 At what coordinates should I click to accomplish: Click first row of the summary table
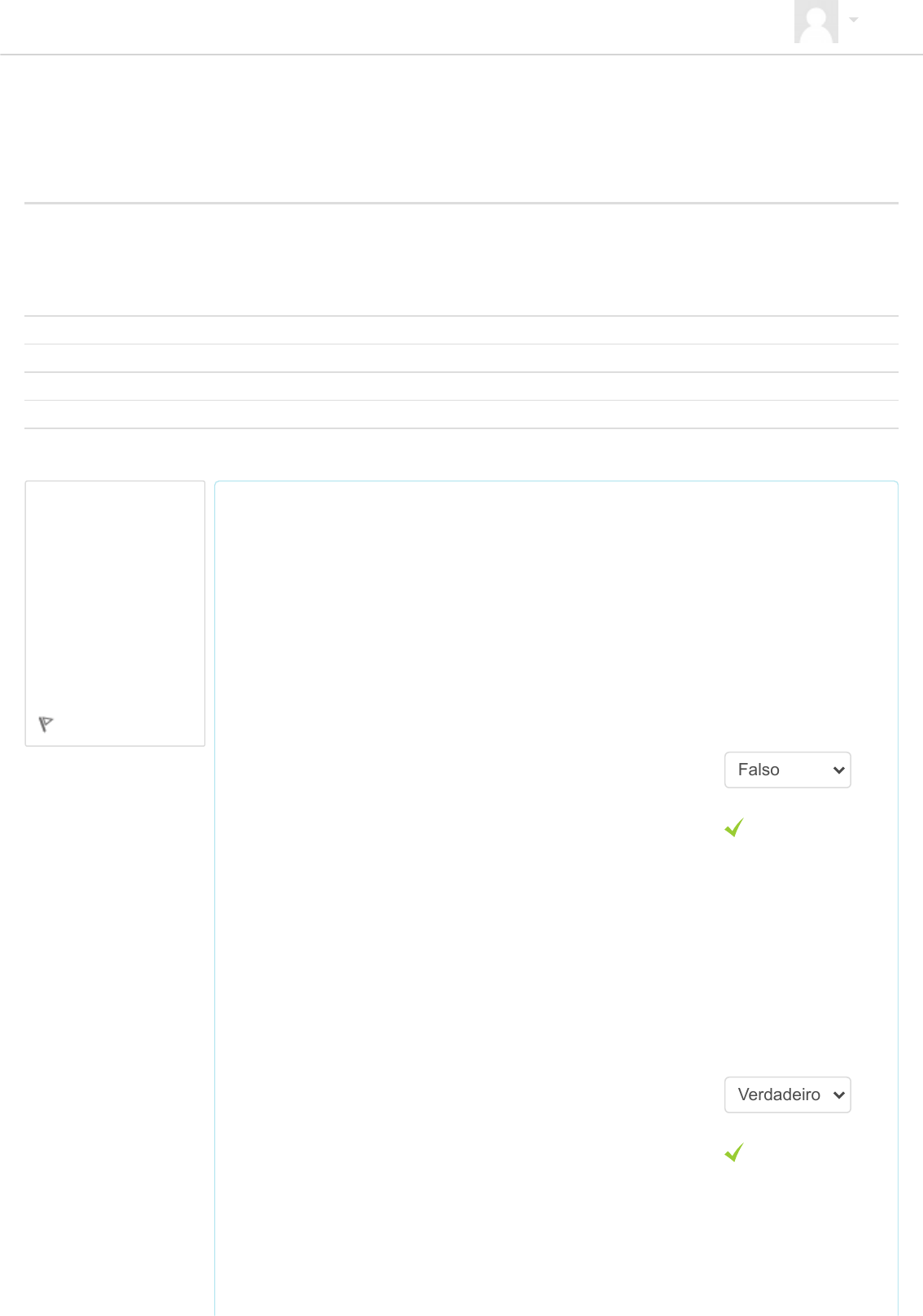point(461,330)
